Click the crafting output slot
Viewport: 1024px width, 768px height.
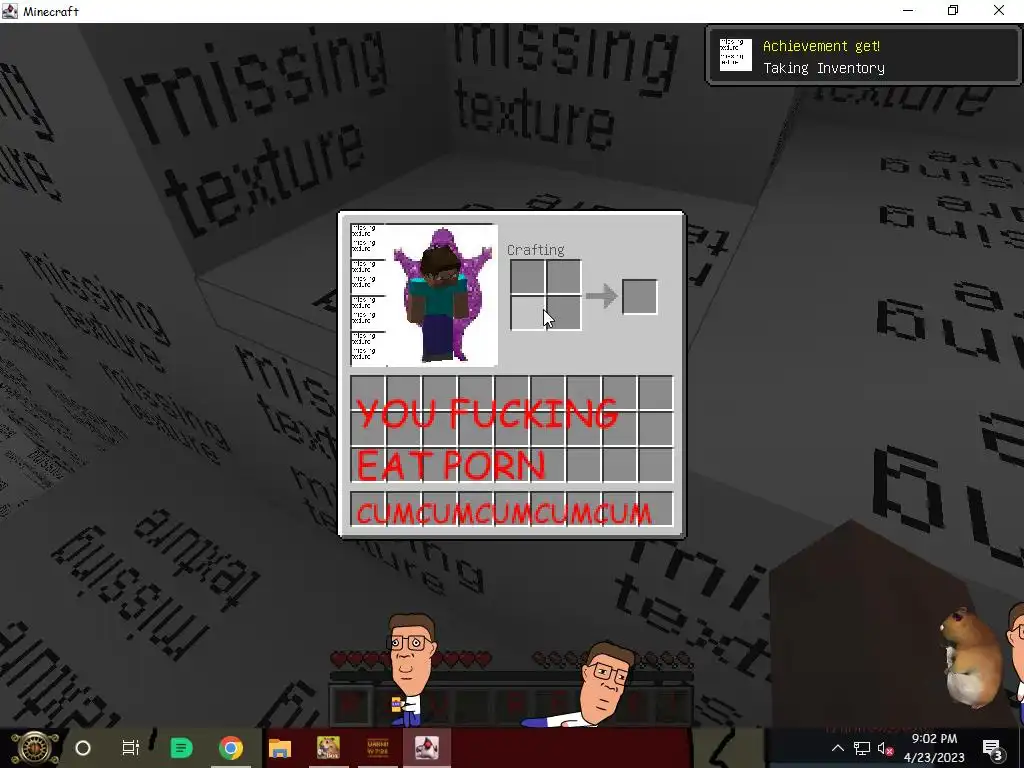click(639, 296)
